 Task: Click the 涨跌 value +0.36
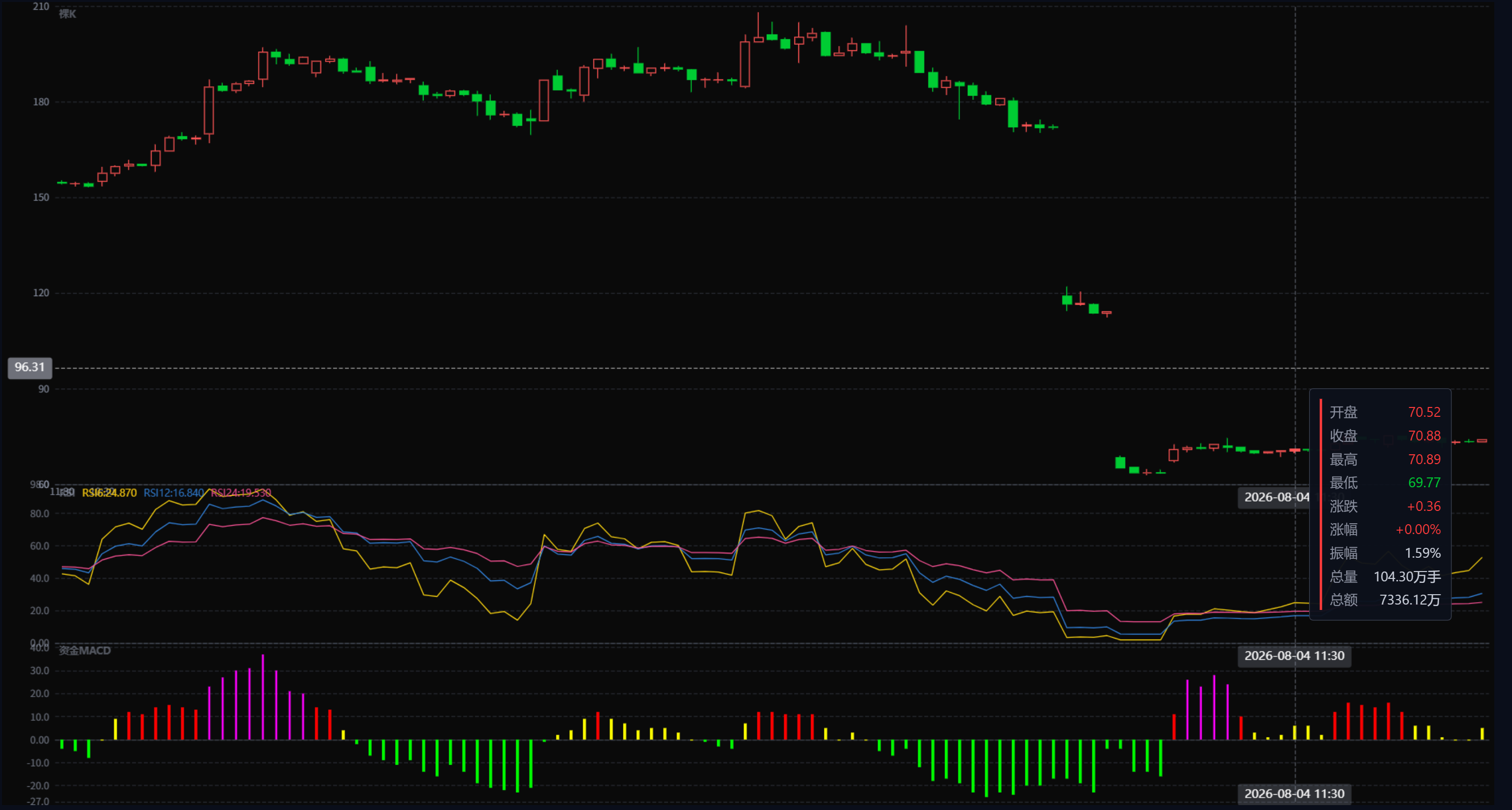click(x=1423, y=506)
